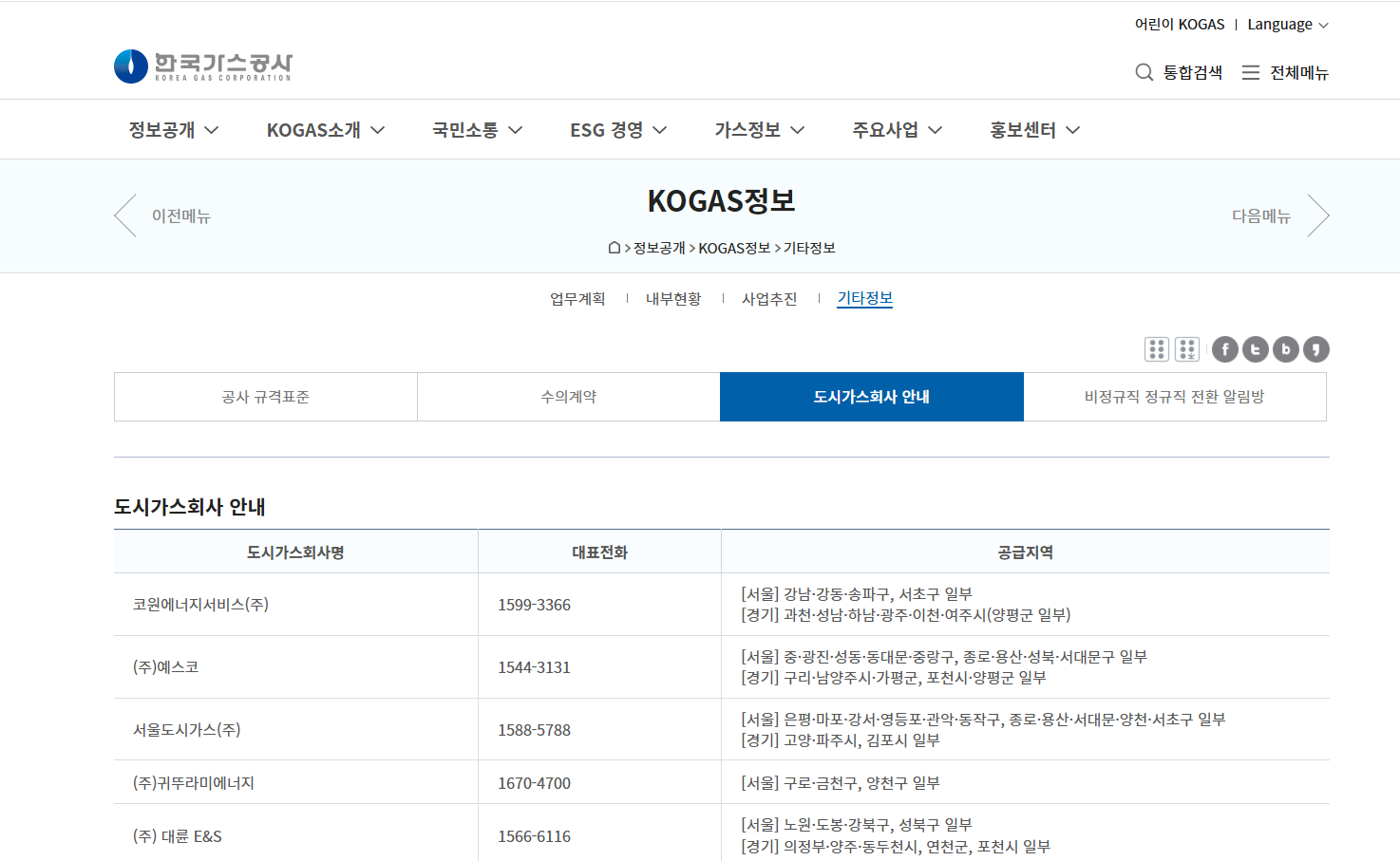The width and height of the screenshot is (1400, 861).
Task: Switch to the 수의계약 tab
Action: (x=569, y=397)
